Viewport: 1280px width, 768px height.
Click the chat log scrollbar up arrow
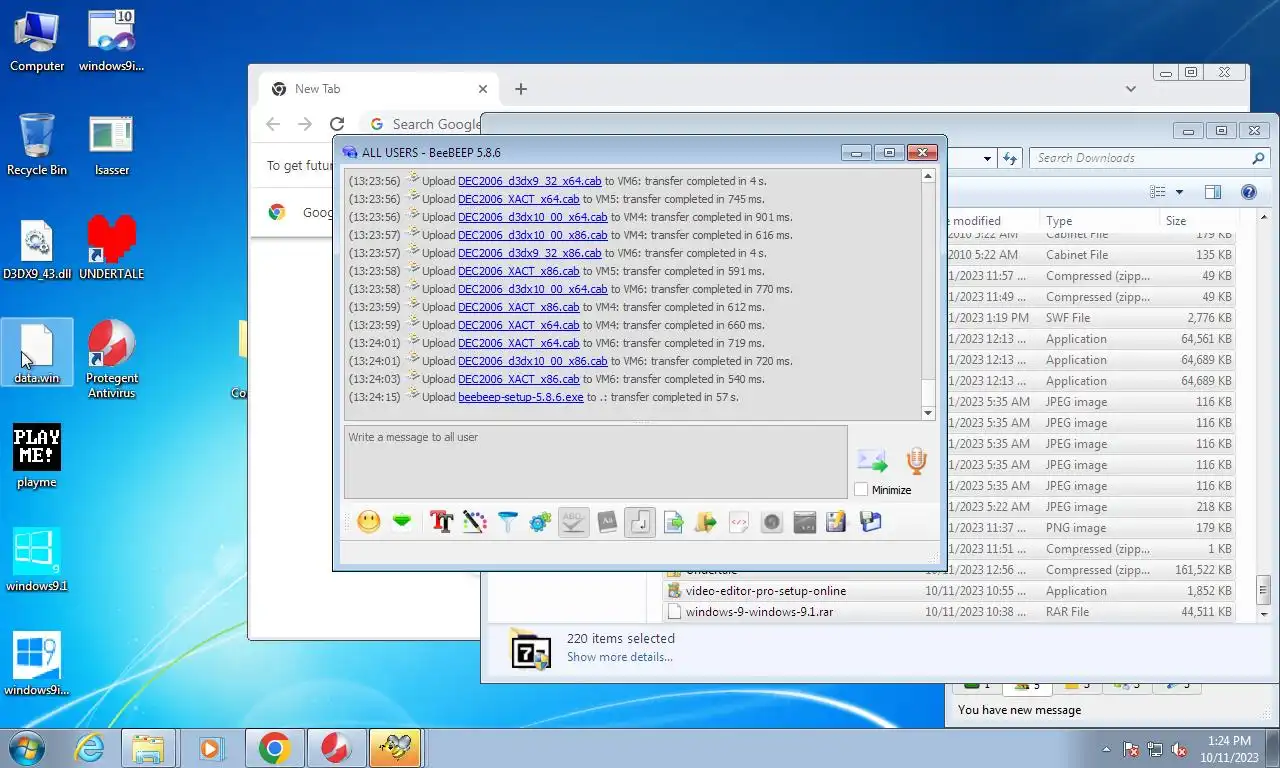[x=928, y=176]
